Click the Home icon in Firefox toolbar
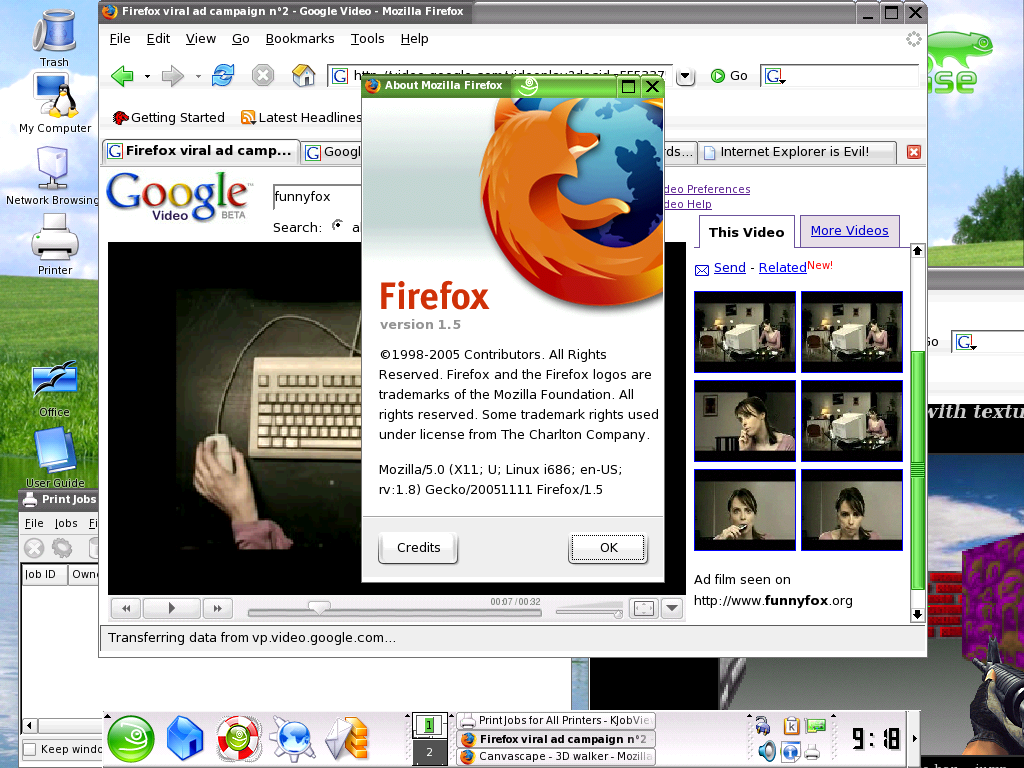1024x768 pixels. pyautogui.click(x=303, y=76)
